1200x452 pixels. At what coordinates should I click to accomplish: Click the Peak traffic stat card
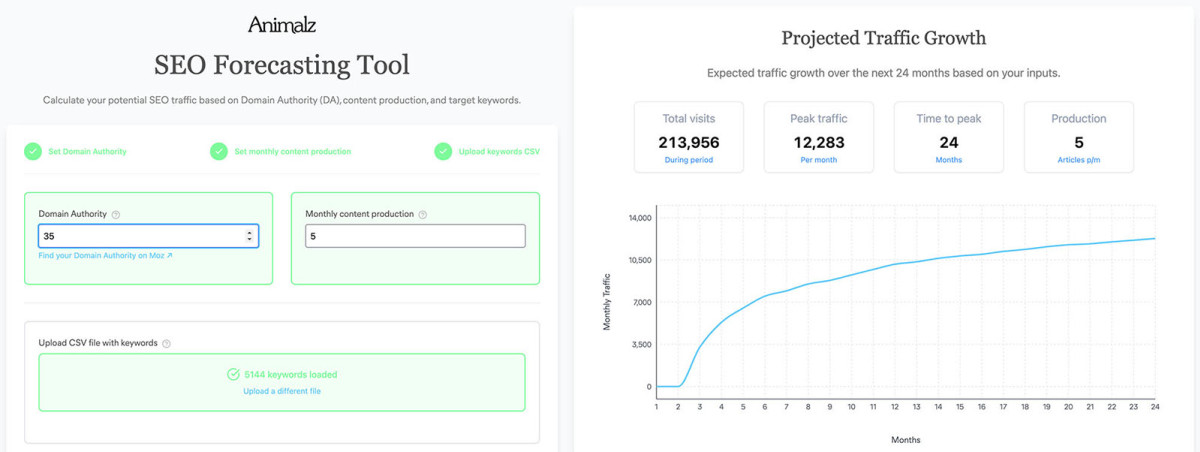818,136
